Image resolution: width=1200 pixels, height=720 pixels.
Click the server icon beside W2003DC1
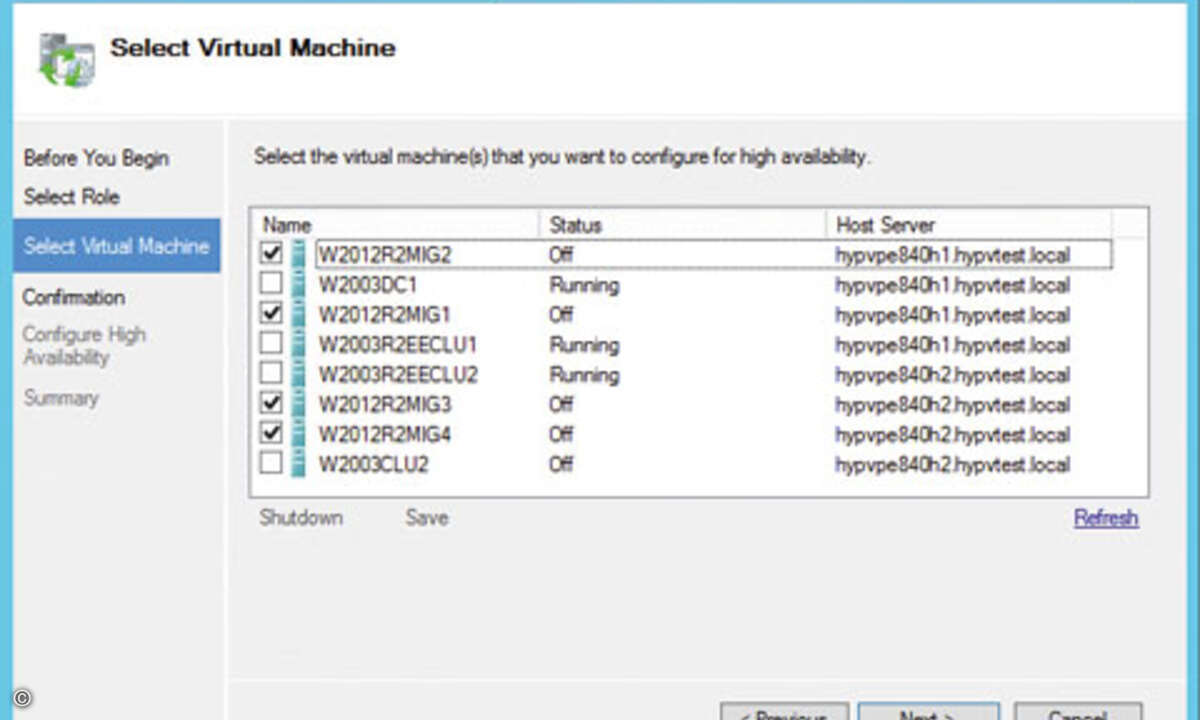coord(298,284)
